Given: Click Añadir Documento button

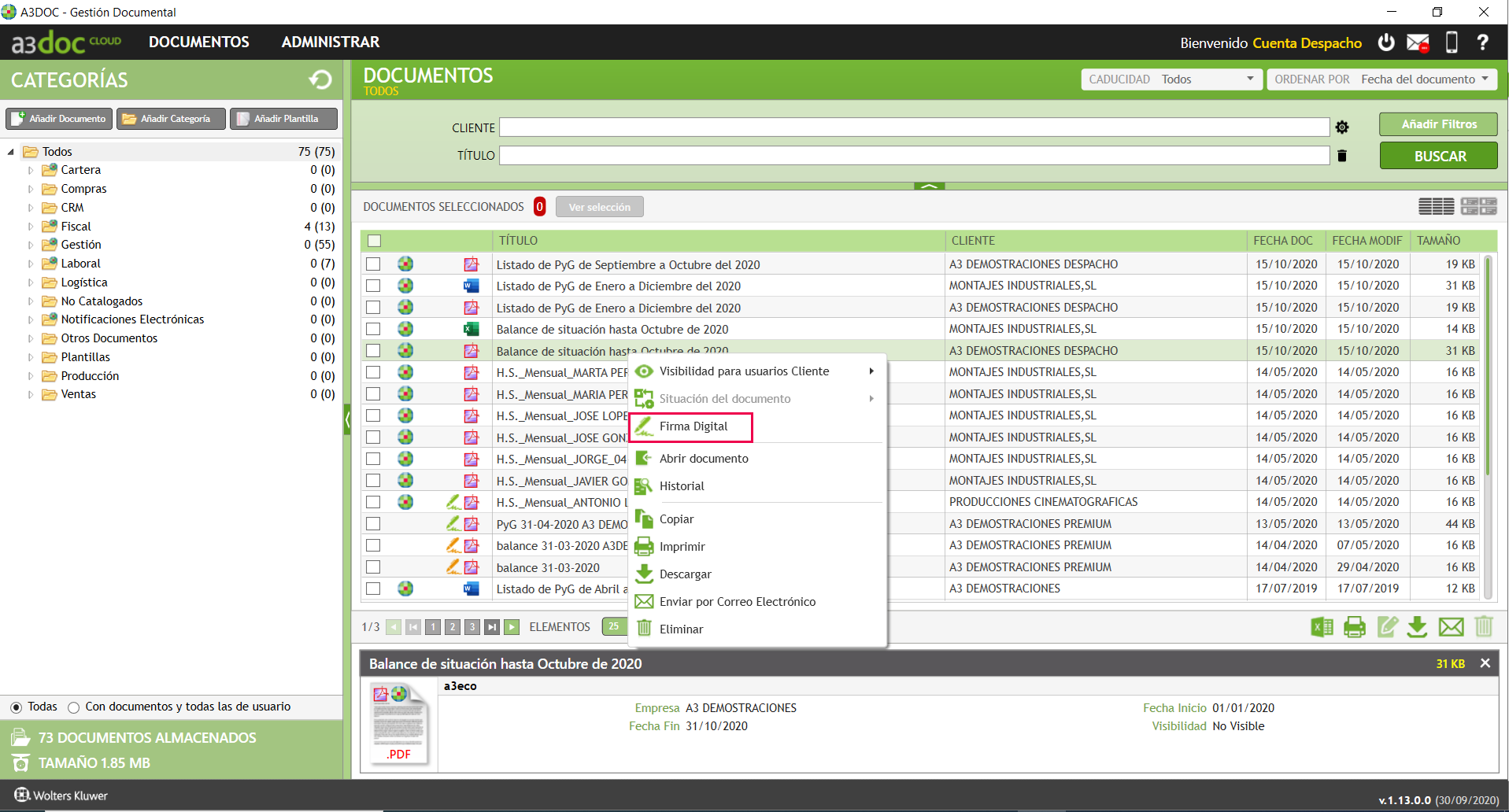Looking at the screenshot, I should point(59,119).
